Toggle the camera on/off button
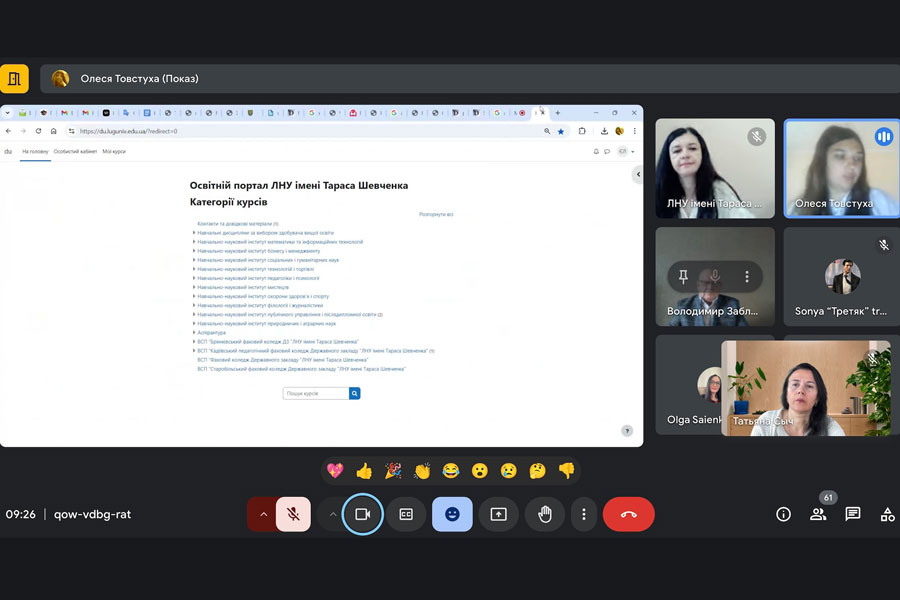This screenshot has height=600, width=900. (x=362, y=514)
